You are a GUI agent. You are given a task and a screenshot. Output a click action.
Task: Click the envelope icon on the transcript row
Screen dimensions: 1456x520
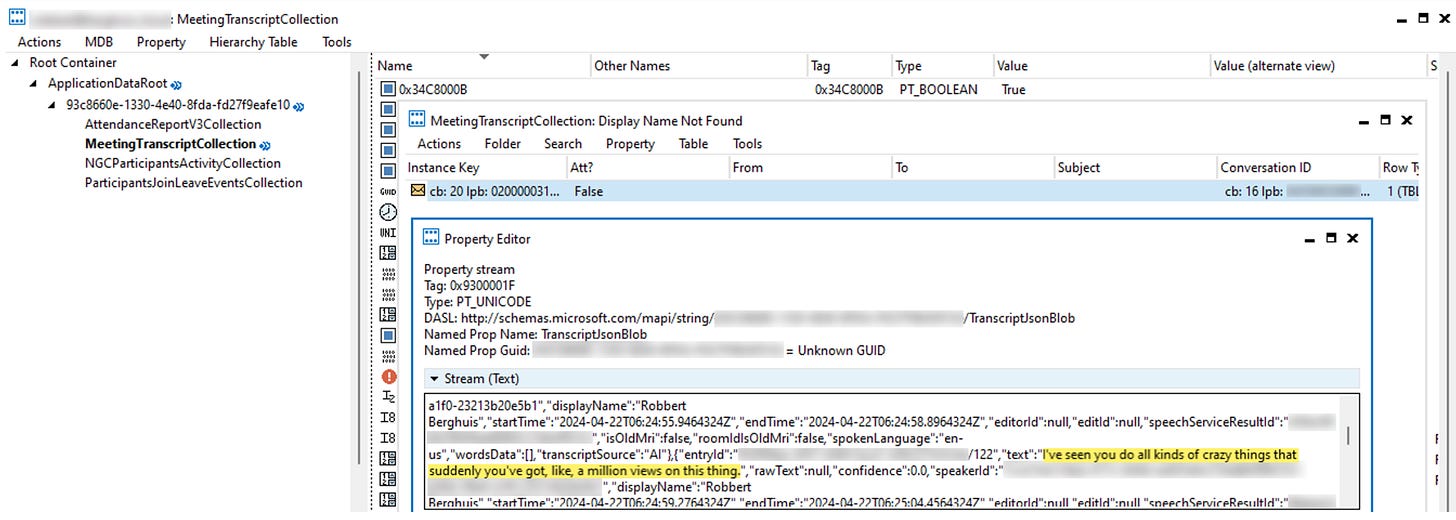pos(418,191)
